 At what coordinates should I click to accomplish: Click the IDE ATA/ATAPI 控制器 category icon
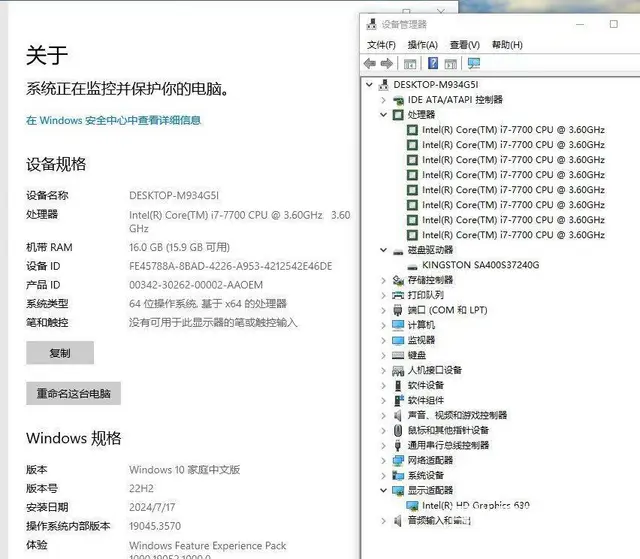click(398, 100)
